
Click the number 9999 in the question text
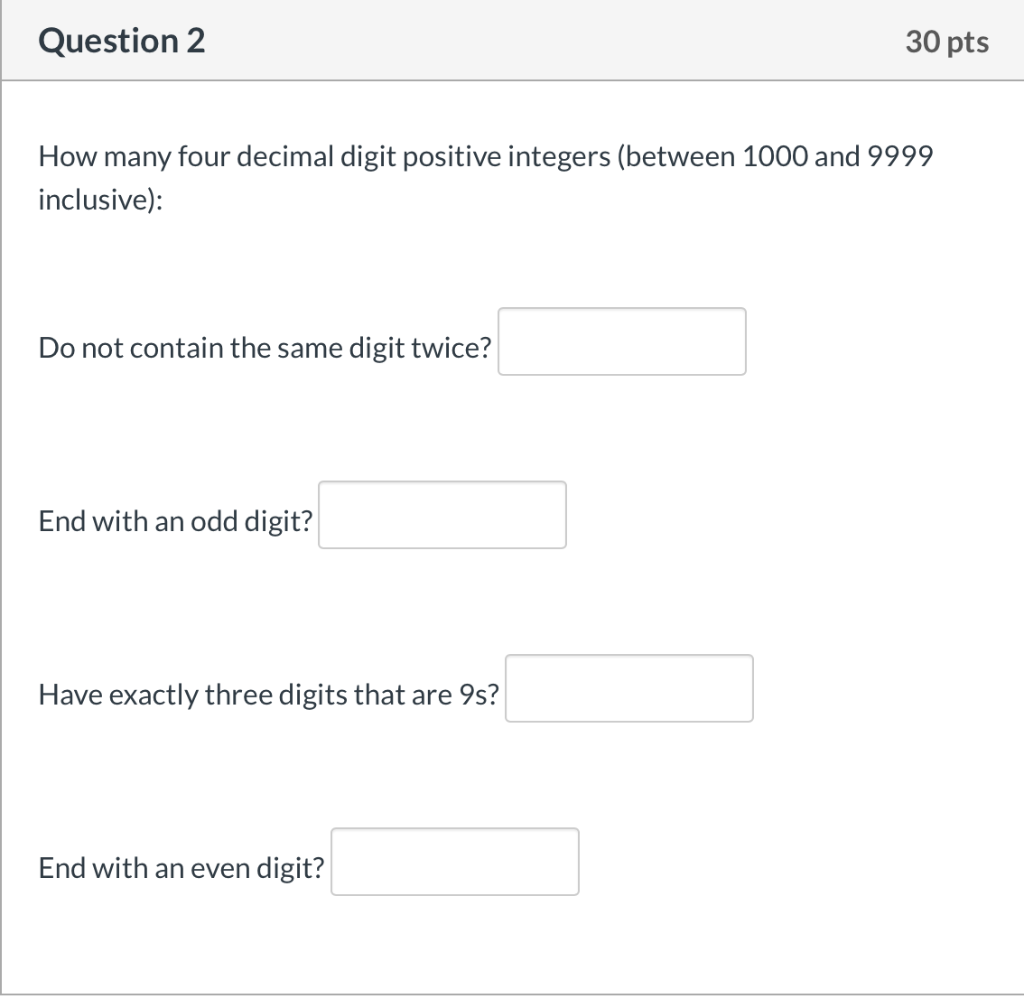tap(901, 156)
